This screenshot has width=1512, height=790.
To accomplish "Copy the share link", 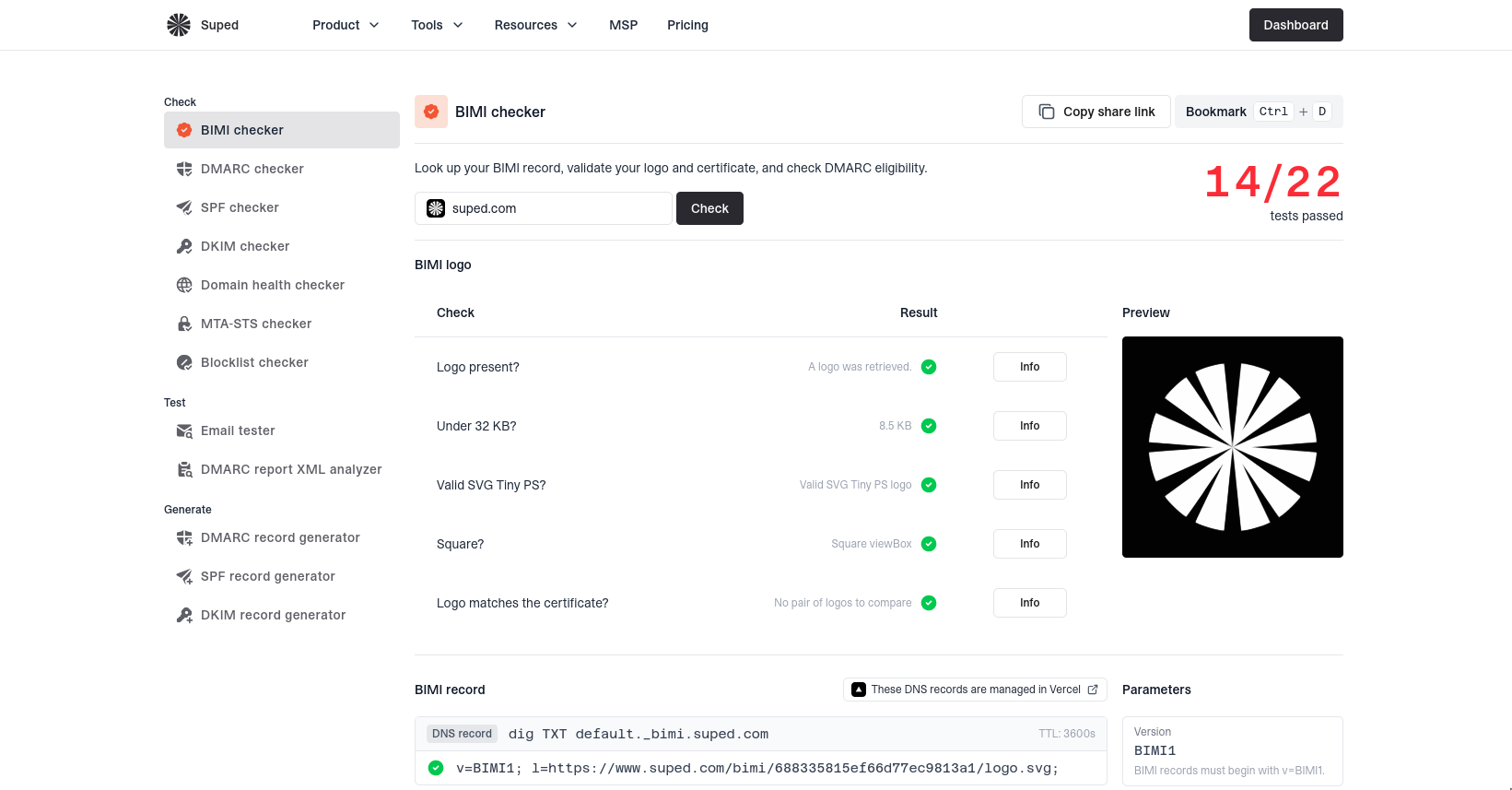I will point(1096,112).
